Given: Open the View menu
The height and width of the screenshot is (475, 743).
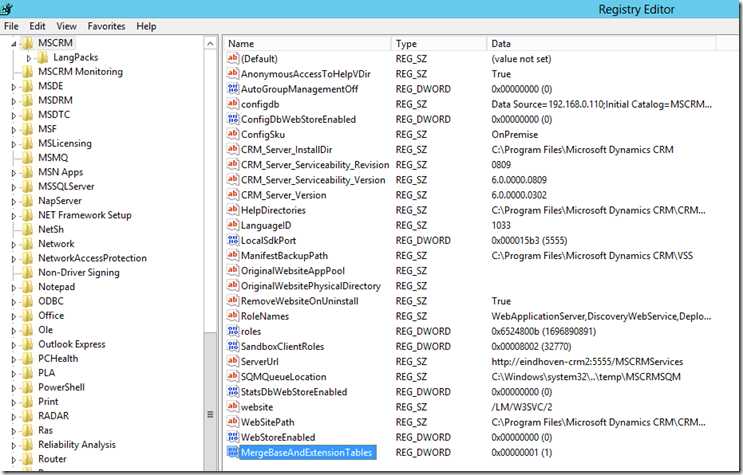Looking at the screenshot, I should pyautogui.click(x=66, y=26).
